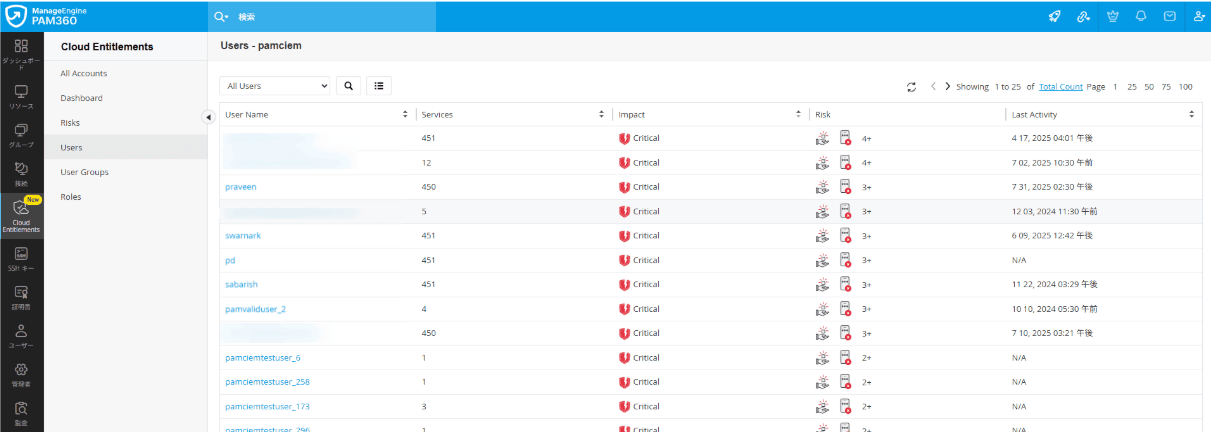Viewport: 1211px width, 432px height.
Task: Click the mail envelope icon in header
Action: (1170, 16)
